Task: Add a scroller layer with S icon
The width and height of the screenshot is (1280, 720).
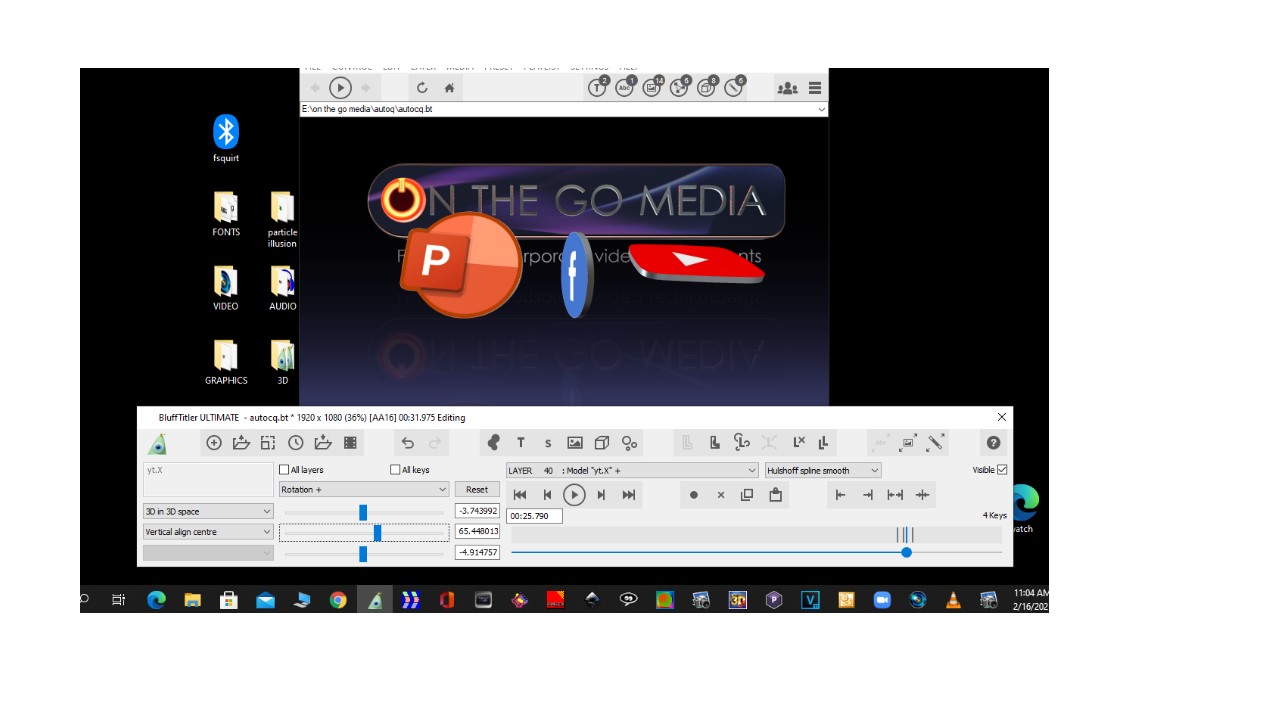Action: pos(548,443)
